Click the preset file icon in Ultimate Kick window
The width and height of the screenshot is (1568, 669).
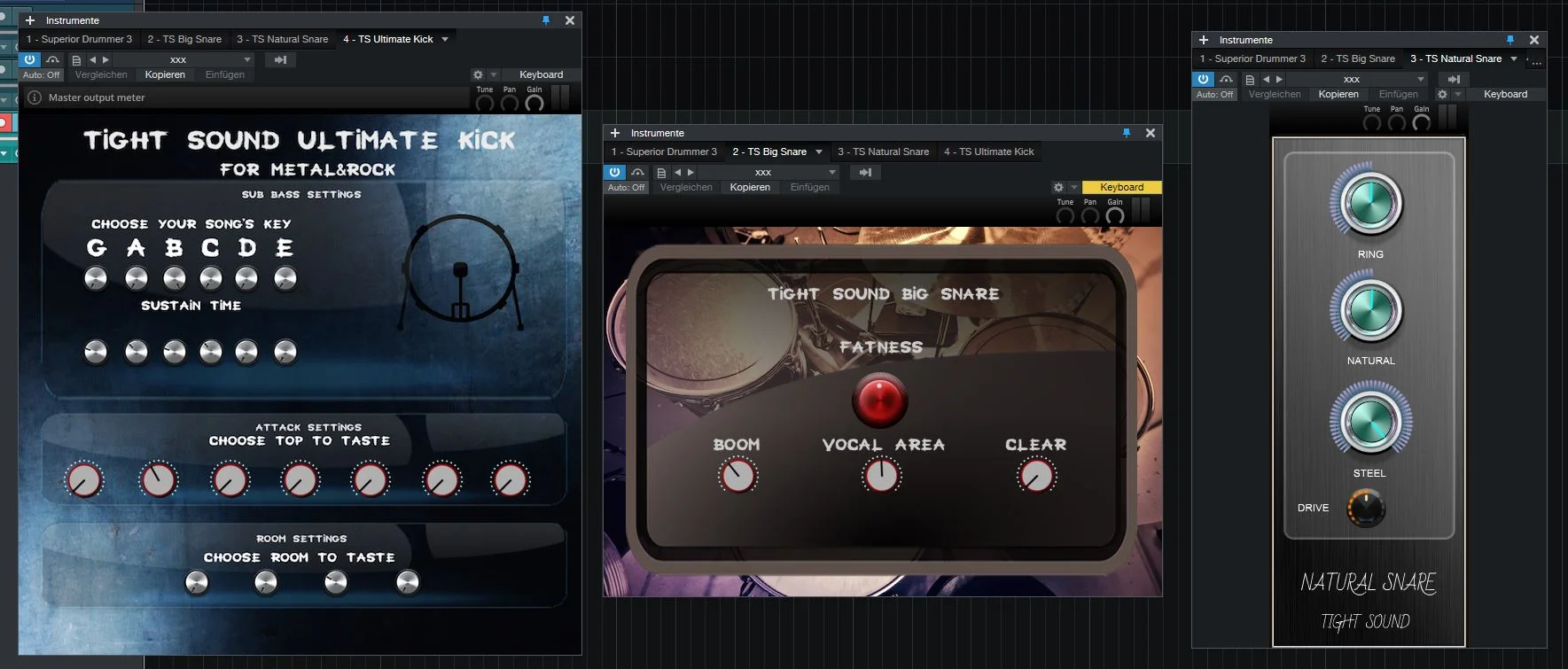(76, 60)
